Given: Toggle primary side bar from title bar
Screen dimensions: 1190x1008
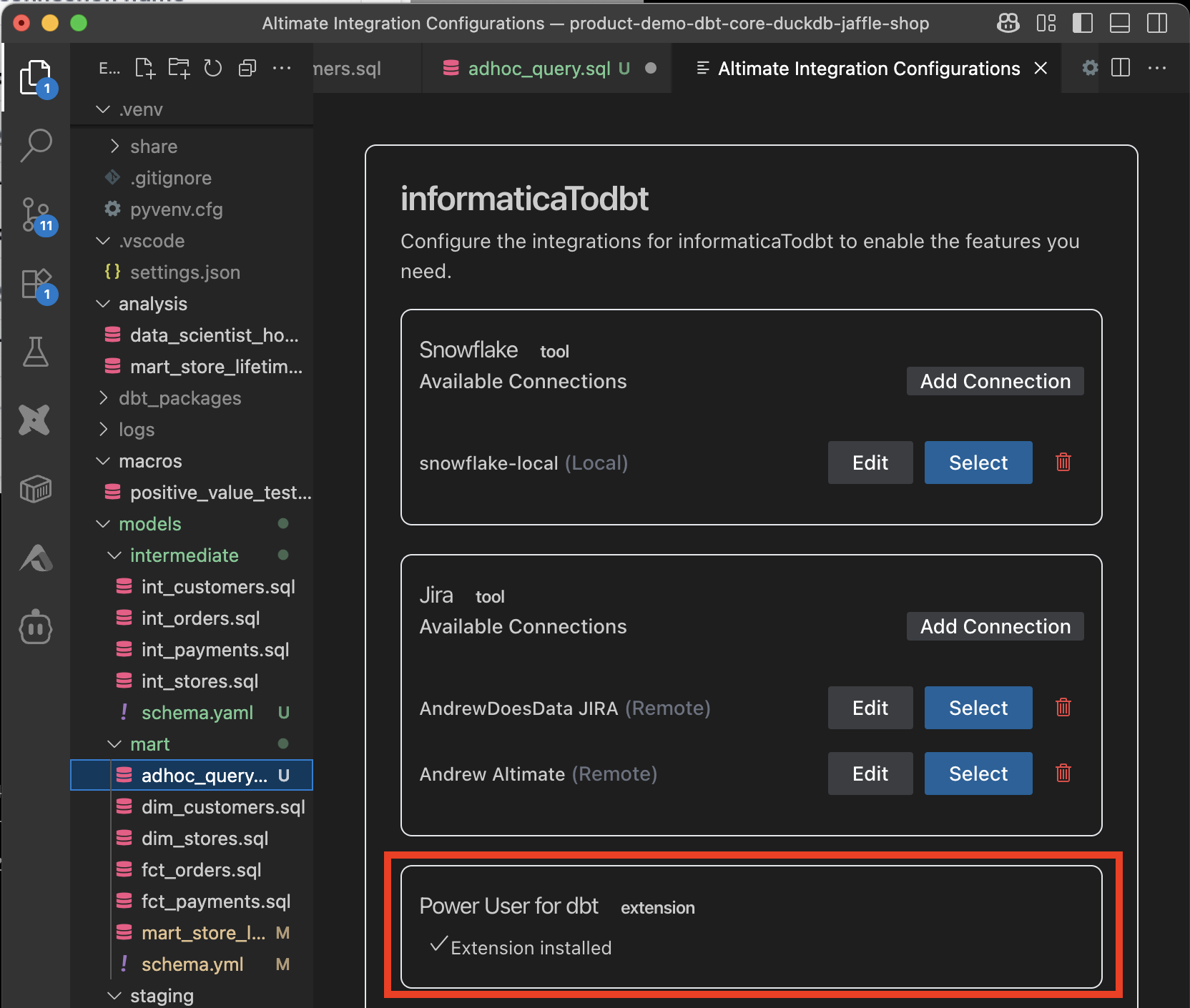Looking at the screenshot, I should [x=1083, y=23].
